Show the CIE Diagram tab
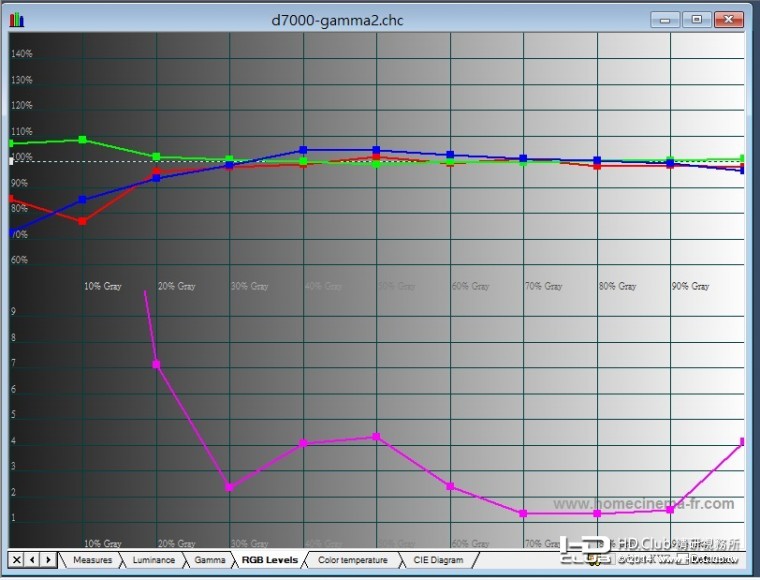Image resolution: width=760 pixels, height=580 pixels. tap(438, 560)
